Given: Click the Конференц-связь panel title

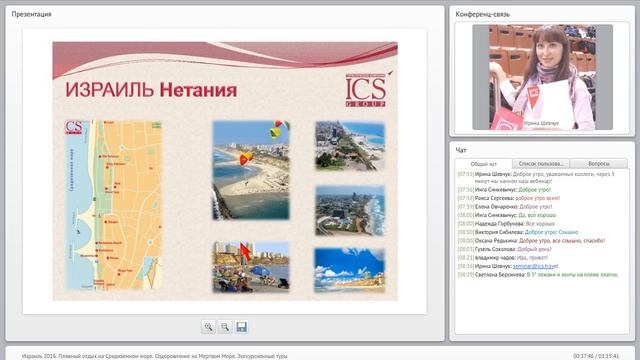Looking at the screenshot, I should tap(482, 14).
